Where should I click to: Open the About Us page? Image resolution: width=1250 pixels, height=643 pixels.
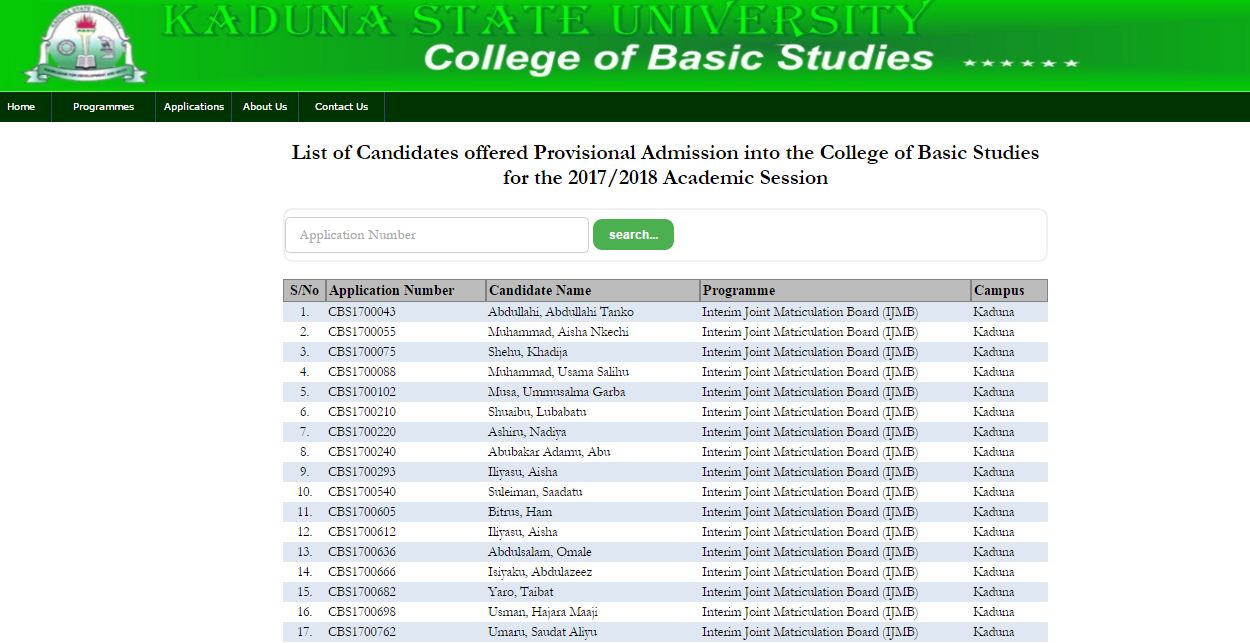(265, 107)
